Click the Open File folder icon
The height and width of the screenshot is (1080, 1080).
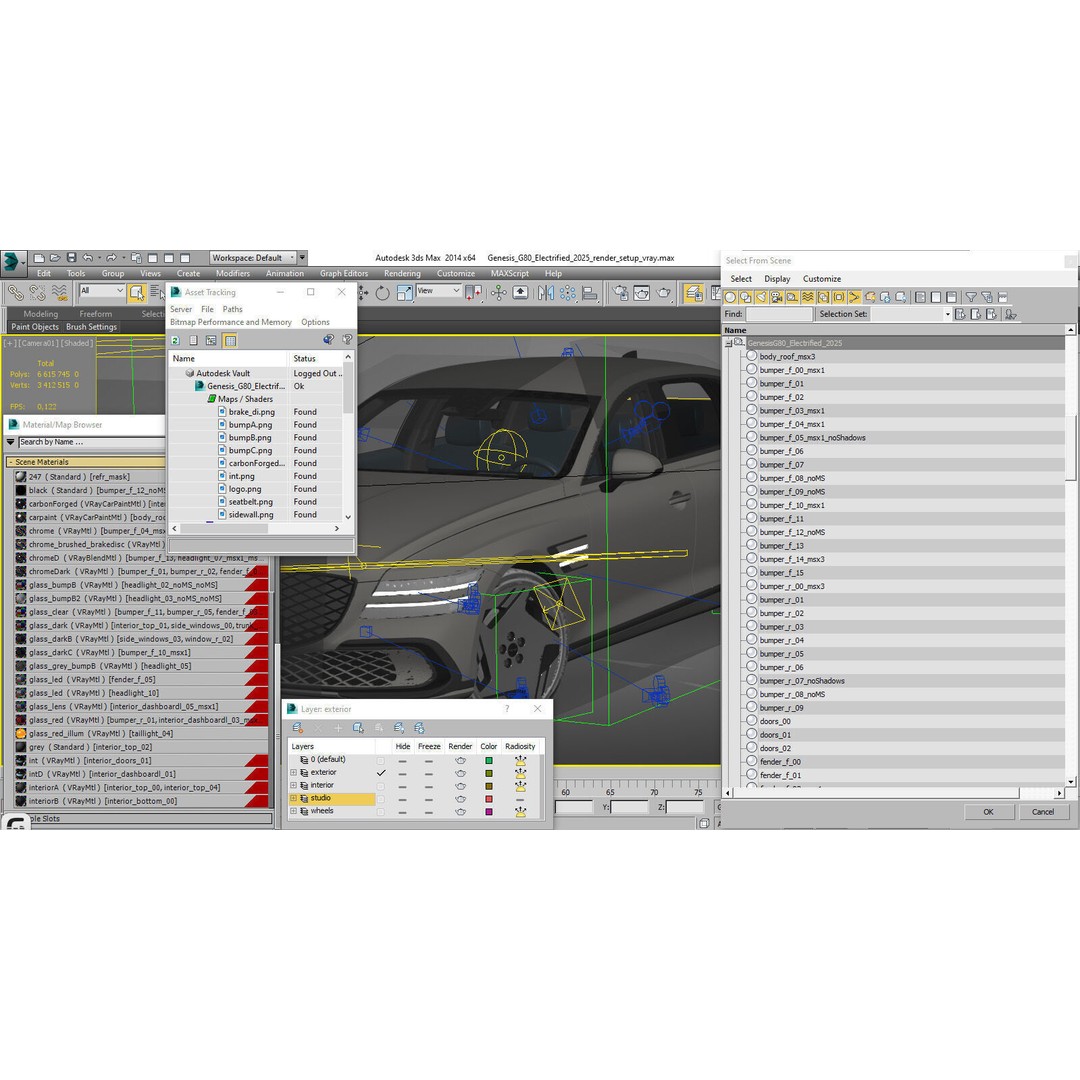[55, 258]
